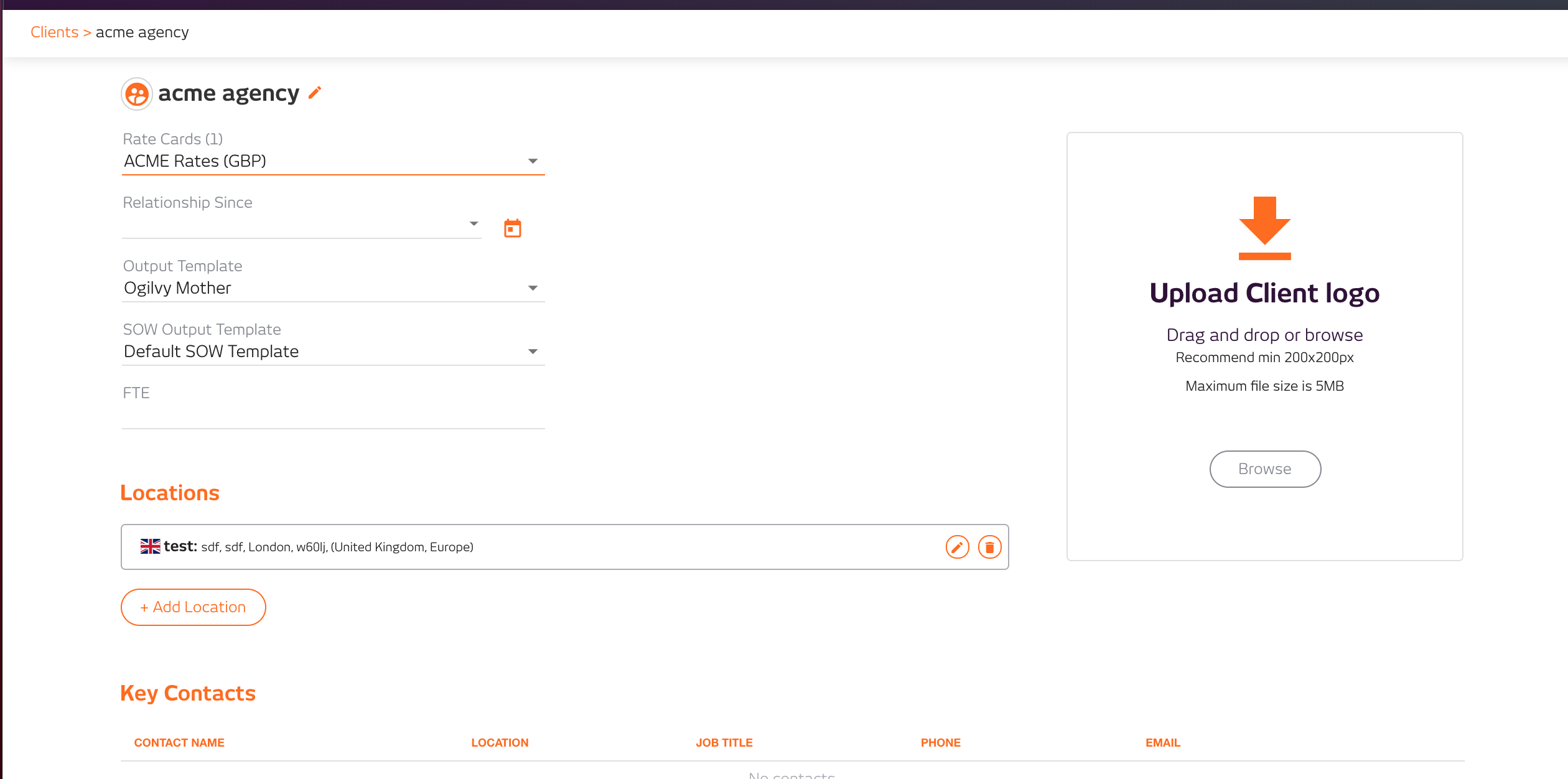Click the LOCATION column header

pos(500,743)
